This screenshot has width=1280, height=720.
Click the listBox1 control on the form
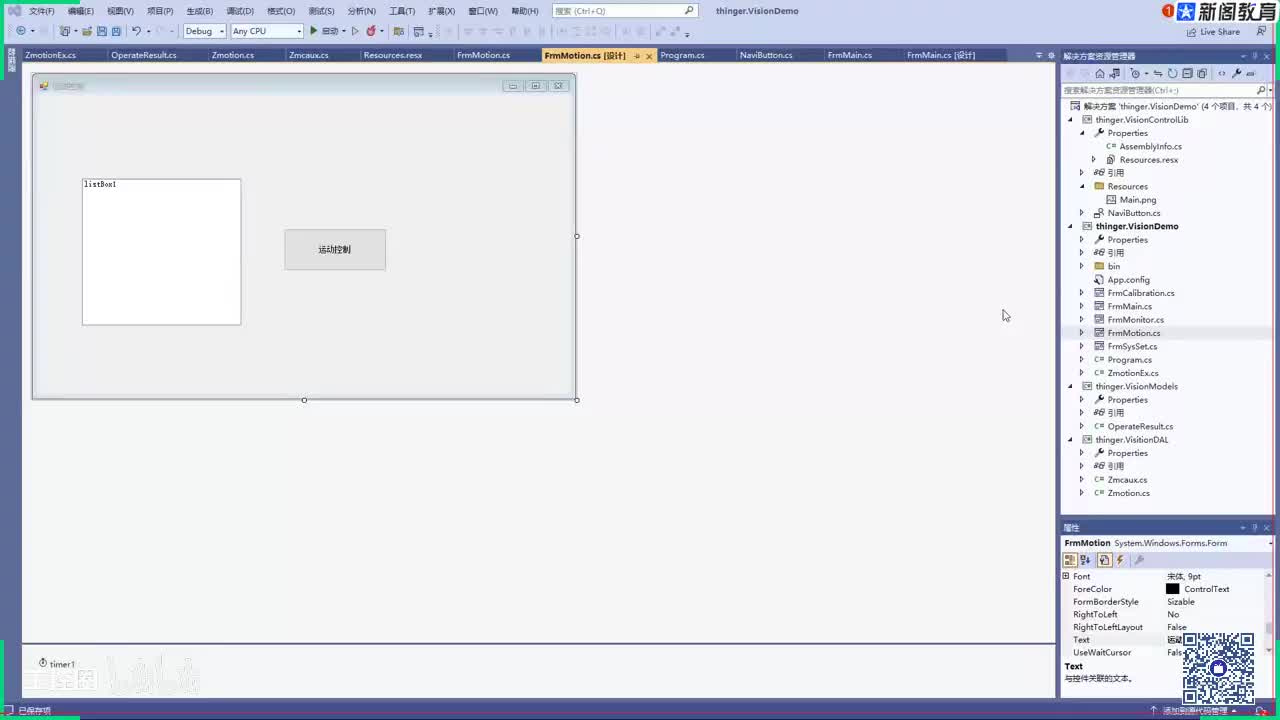(x=162, y=252)
